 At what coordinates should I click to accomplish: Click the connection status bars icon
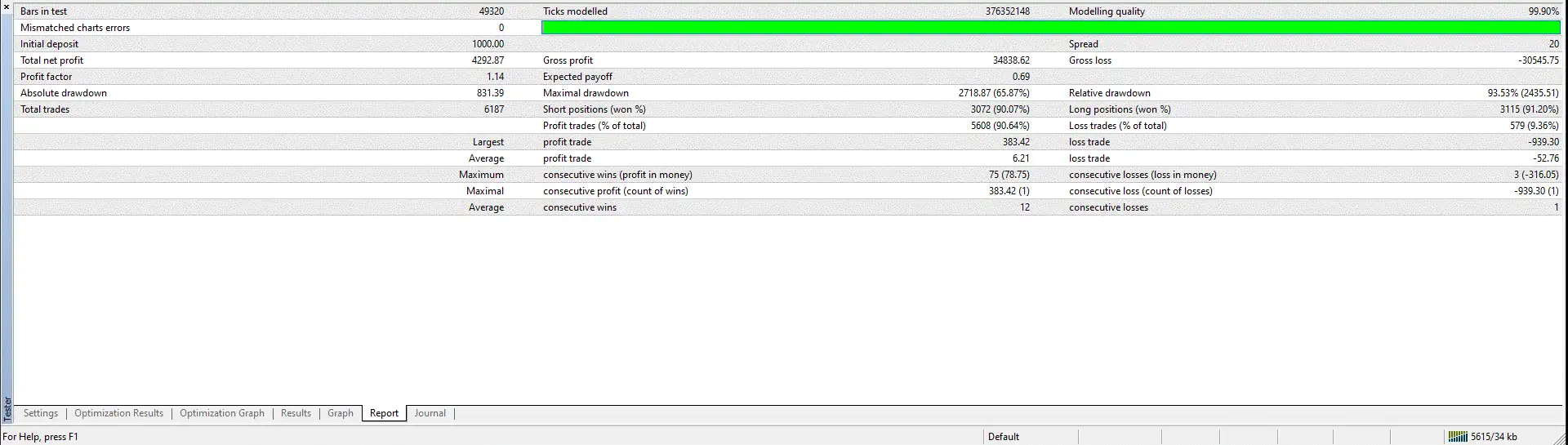[1457, 437]
